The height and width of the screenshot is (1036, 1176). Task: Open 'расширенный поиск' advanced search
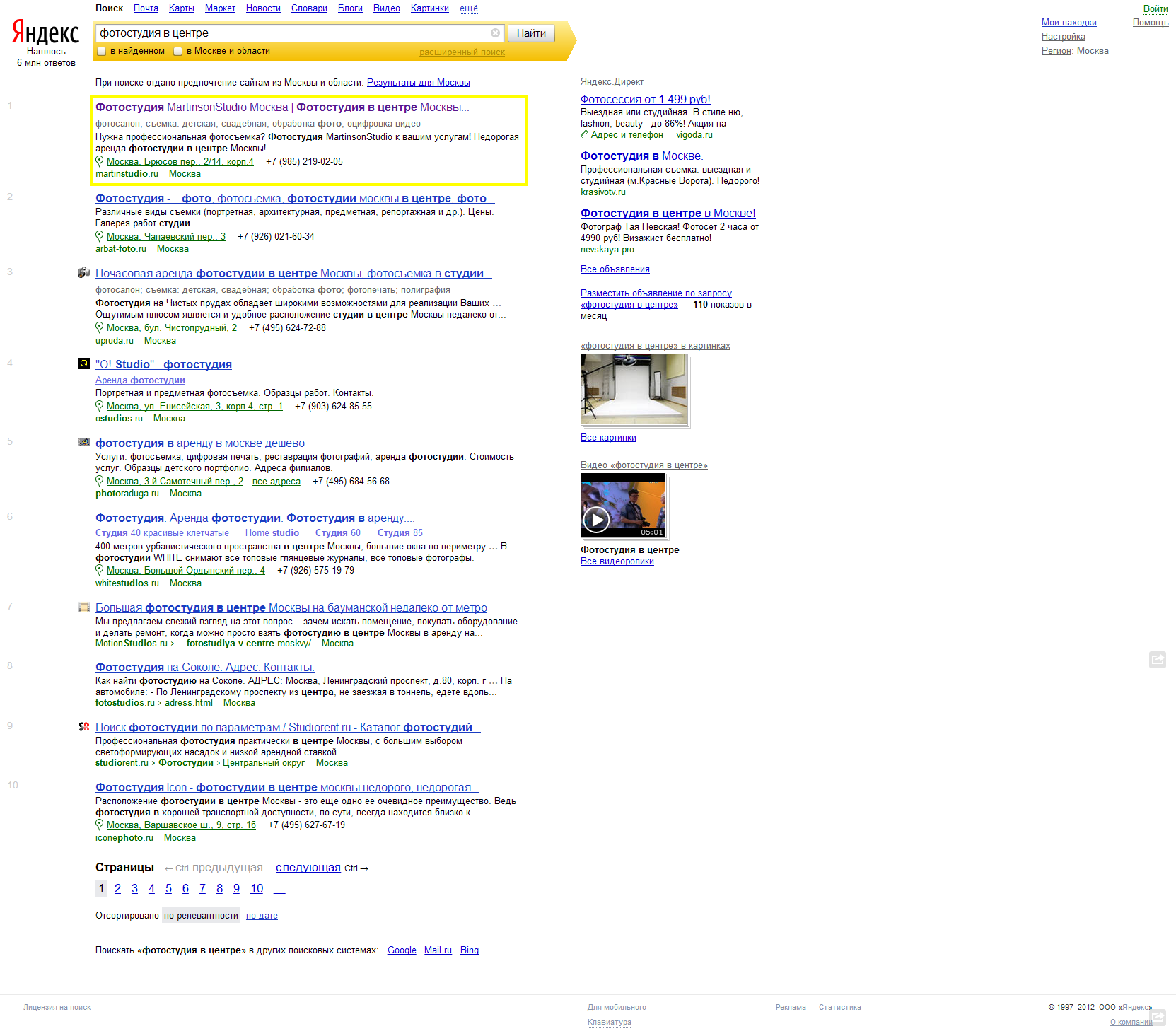(462, 52)
